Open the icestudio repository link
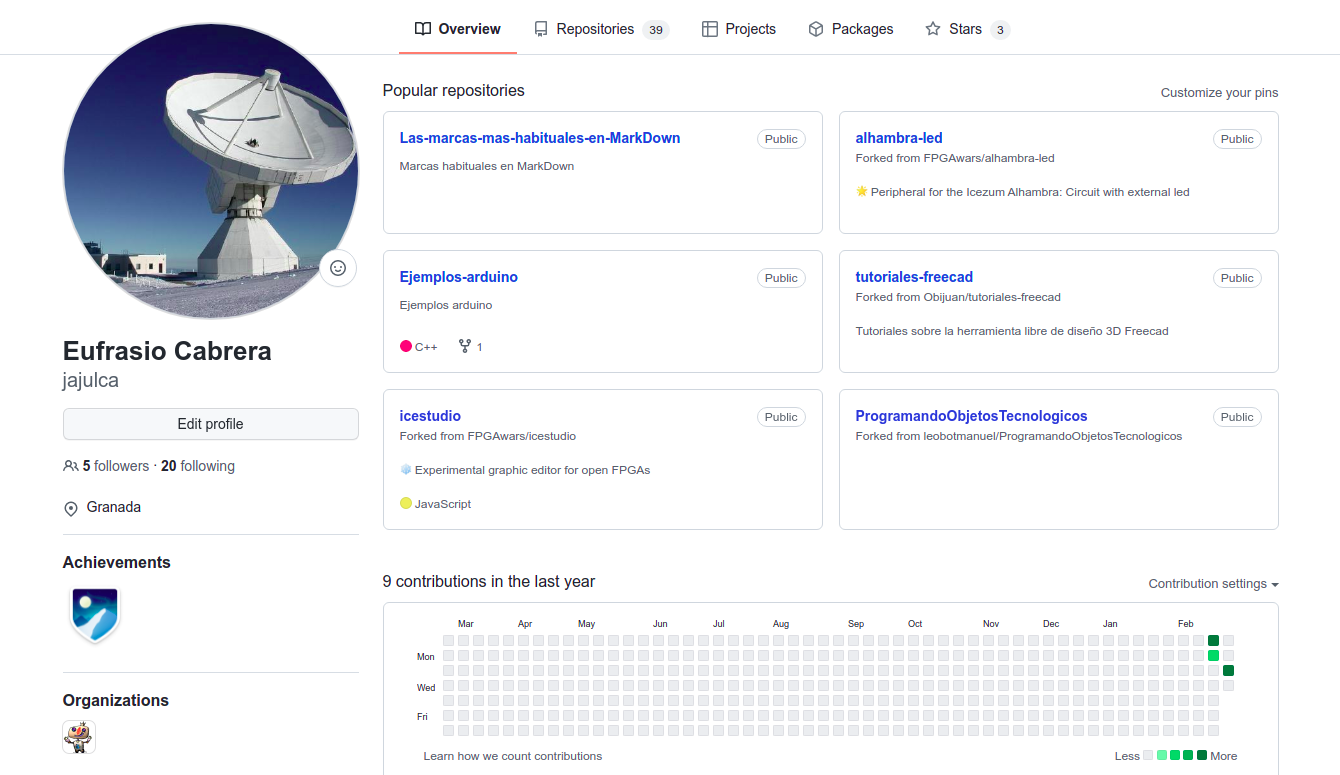Image resolution: width=1340 pixels, height=775 pixels. 430,416
